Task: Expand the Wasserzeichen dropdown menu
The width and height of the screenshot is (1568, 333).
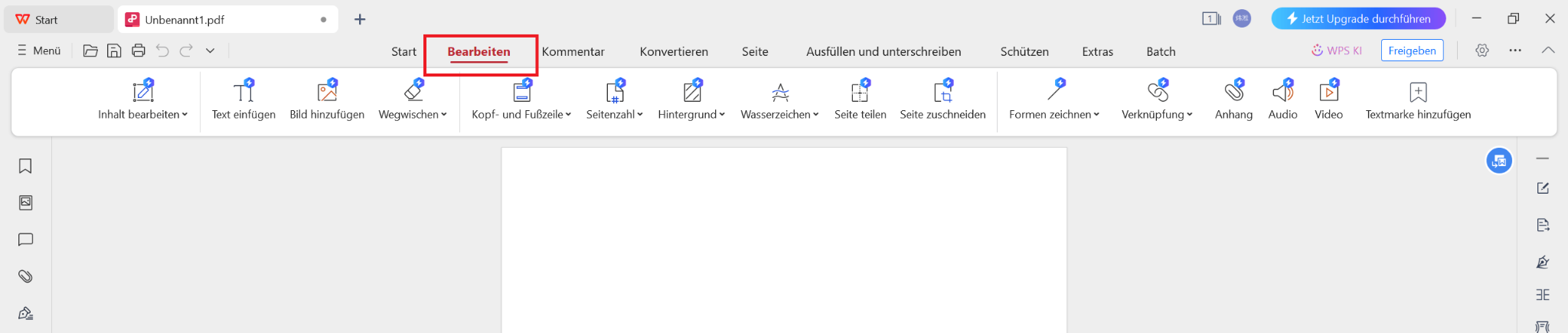Action: (x=815, y=115)
